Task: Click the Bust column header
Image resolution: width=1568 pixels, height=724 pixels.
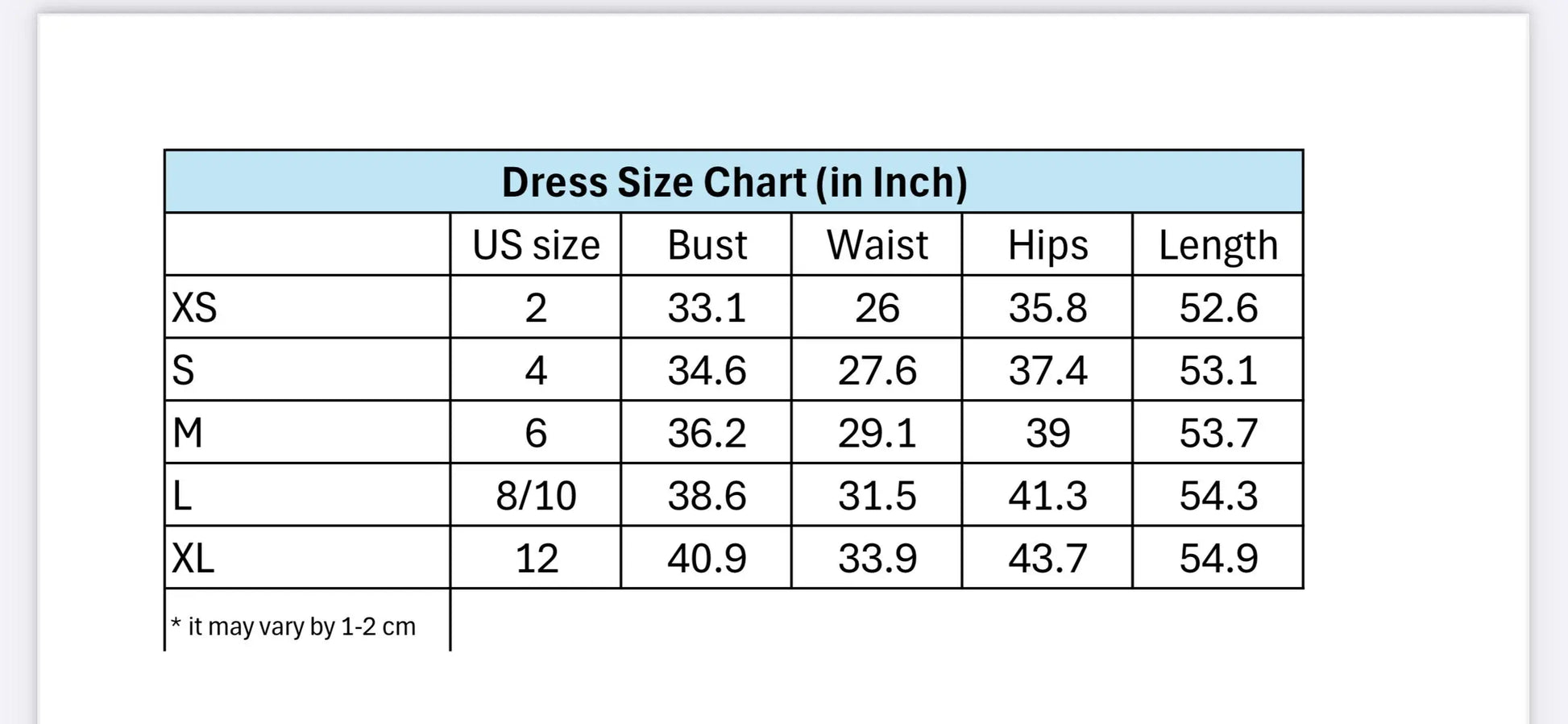Action: [707, 245]
